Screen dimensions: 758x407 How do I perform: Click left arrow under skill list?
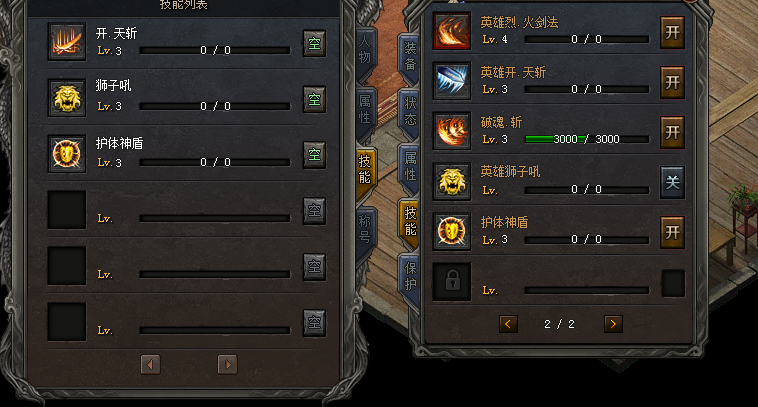coord(150,364)
